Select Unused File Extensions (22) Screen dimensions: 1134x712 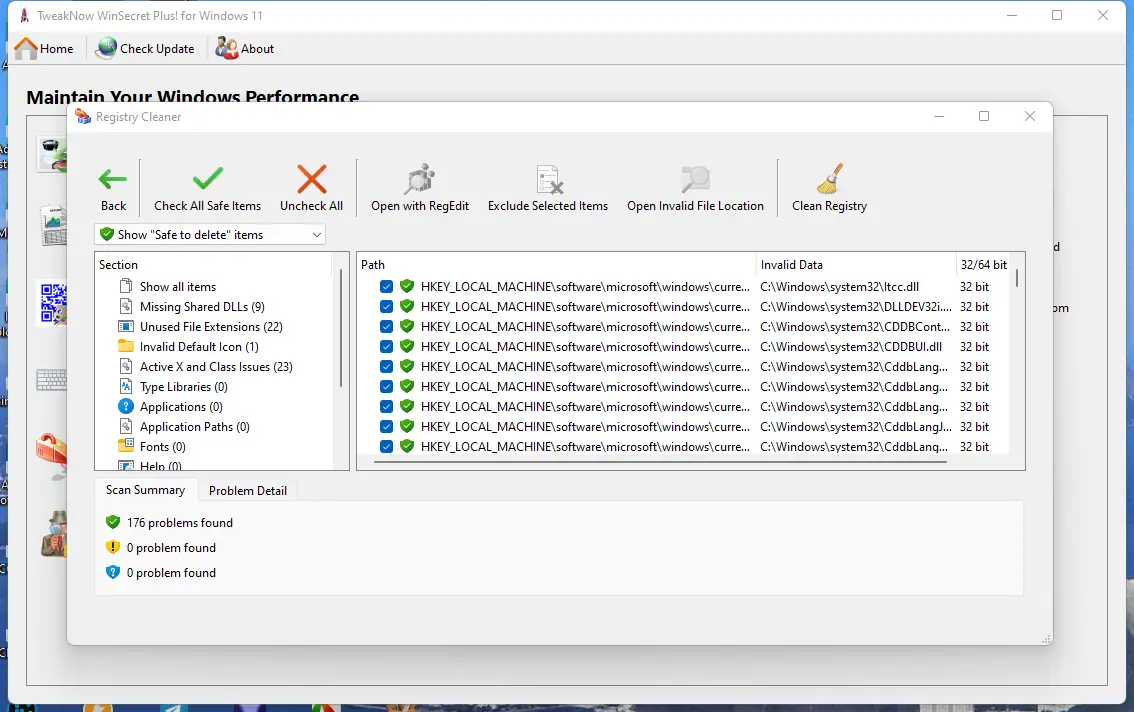[x=211, y=327]
